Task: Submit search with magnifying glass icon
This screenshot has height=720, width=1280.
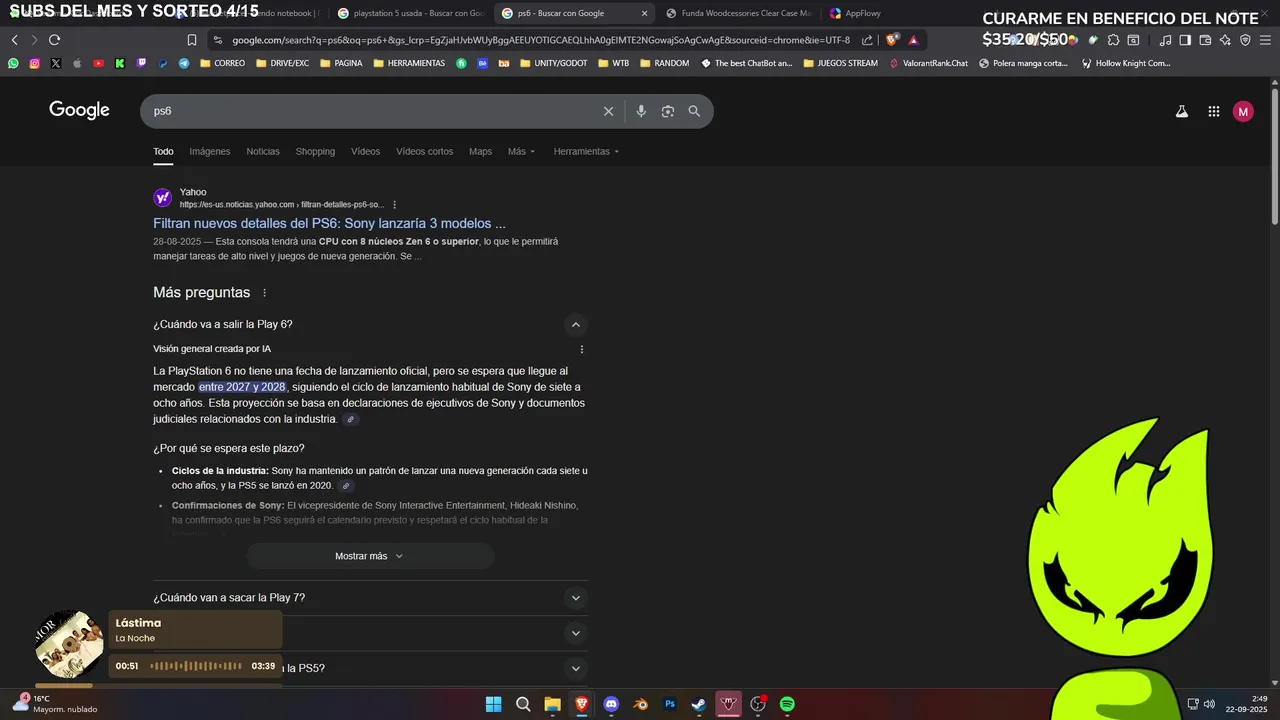Action: [694, 111]
